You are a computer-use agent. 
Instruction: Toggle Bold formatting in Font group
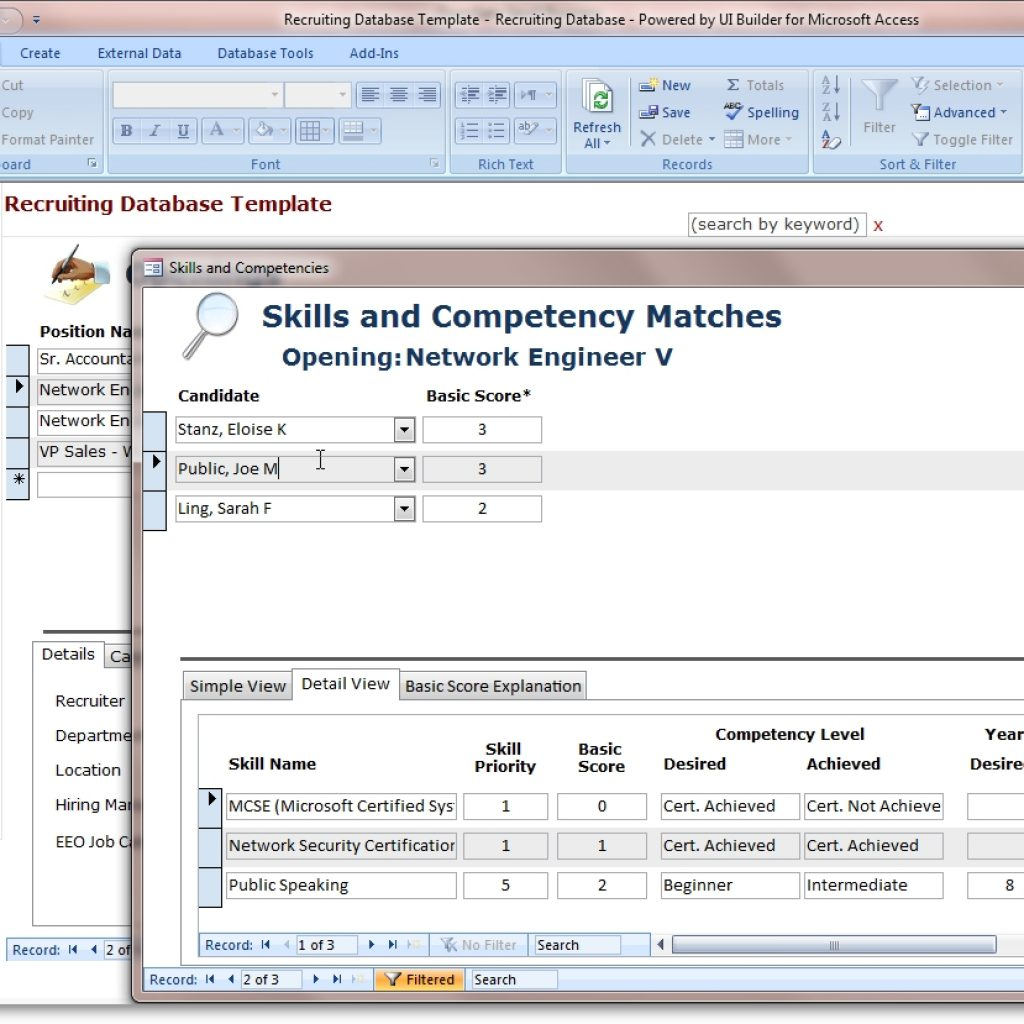126,131
